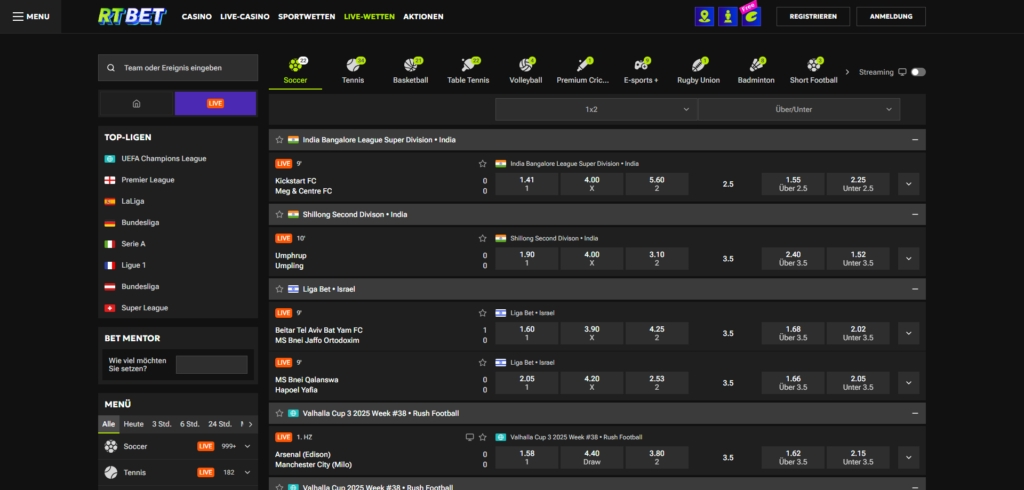Open the Über/Unter market dropdown
Image resolution: width=1024 pixels, height=490 pixels.
798,109
